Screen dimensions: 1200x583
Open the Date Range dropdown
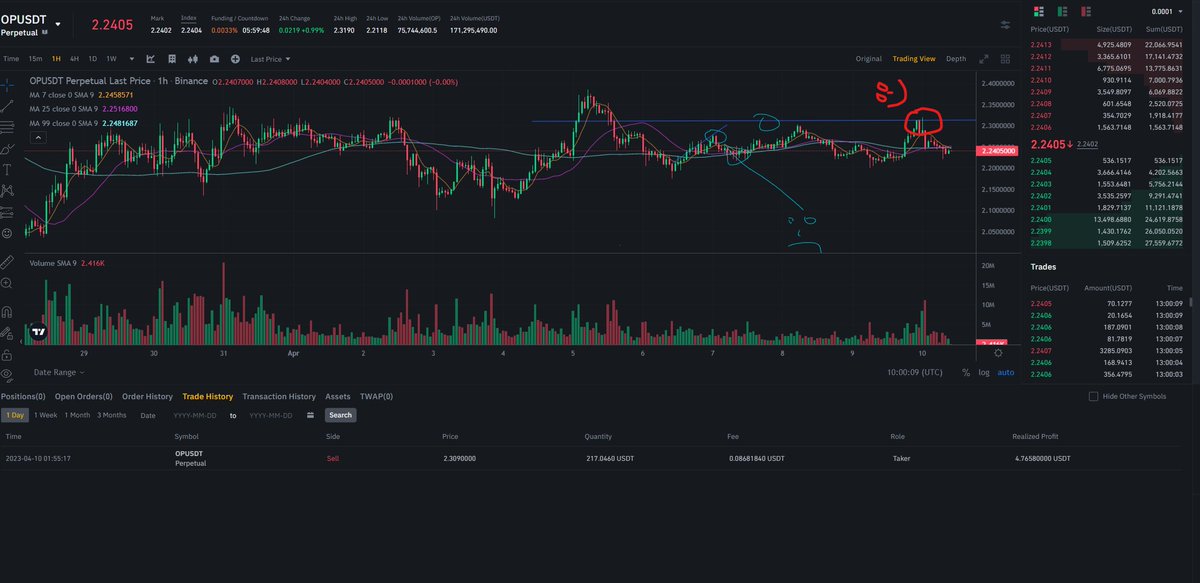59,372
